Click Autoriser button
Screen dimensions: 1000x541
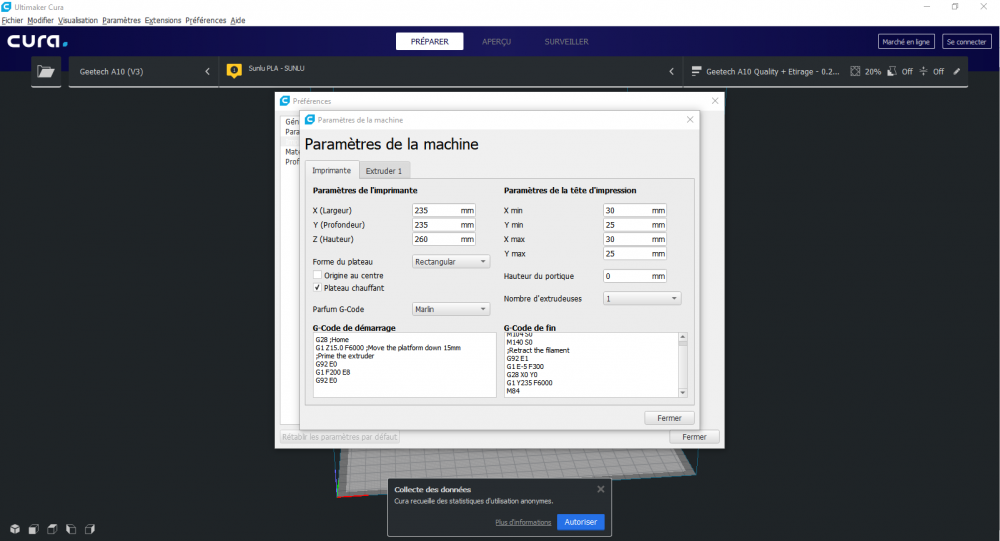click(580, 522)
